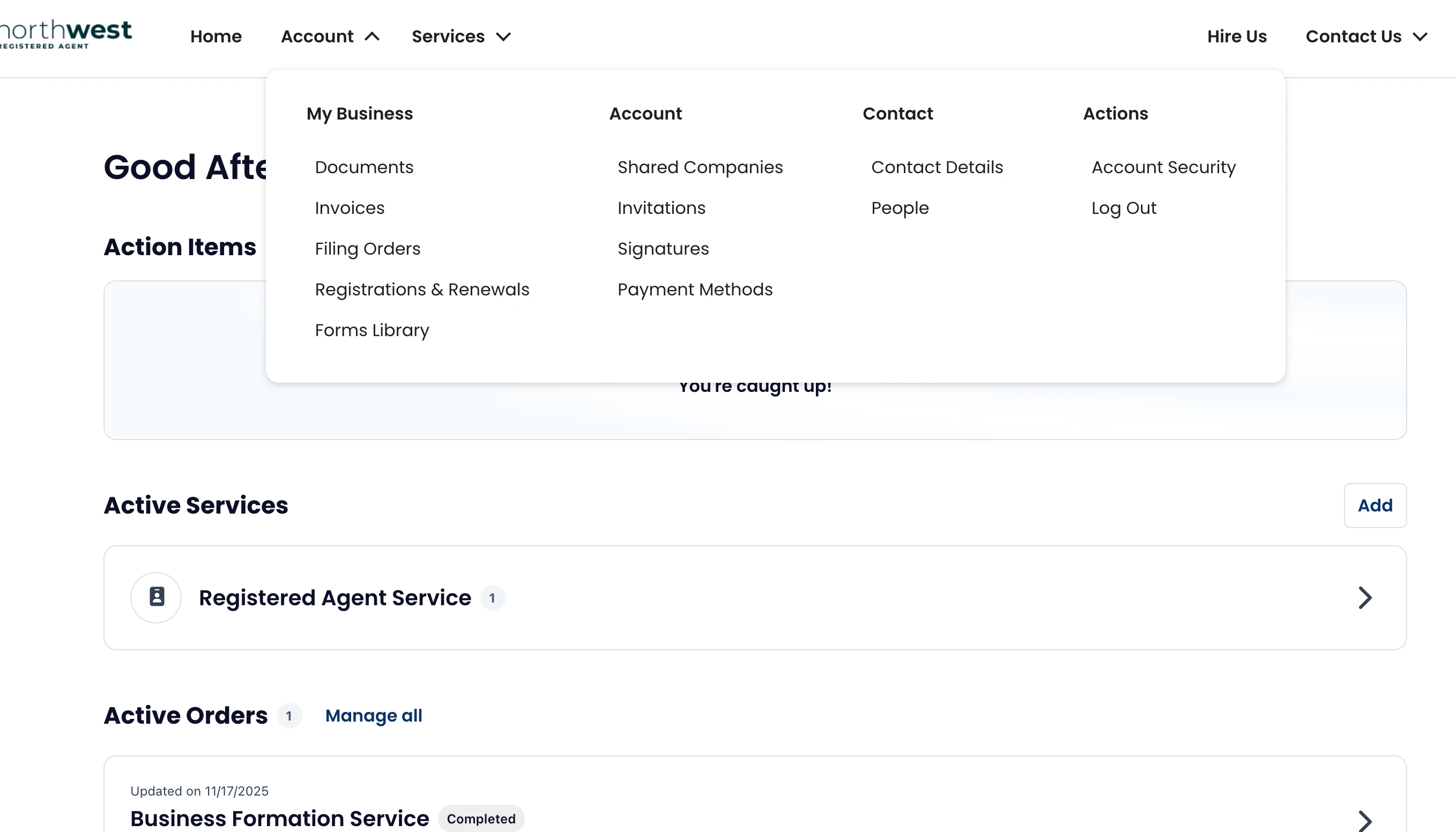Open Account Security settings
This screenshot has width=1456, height=832.
(1163, 167)
